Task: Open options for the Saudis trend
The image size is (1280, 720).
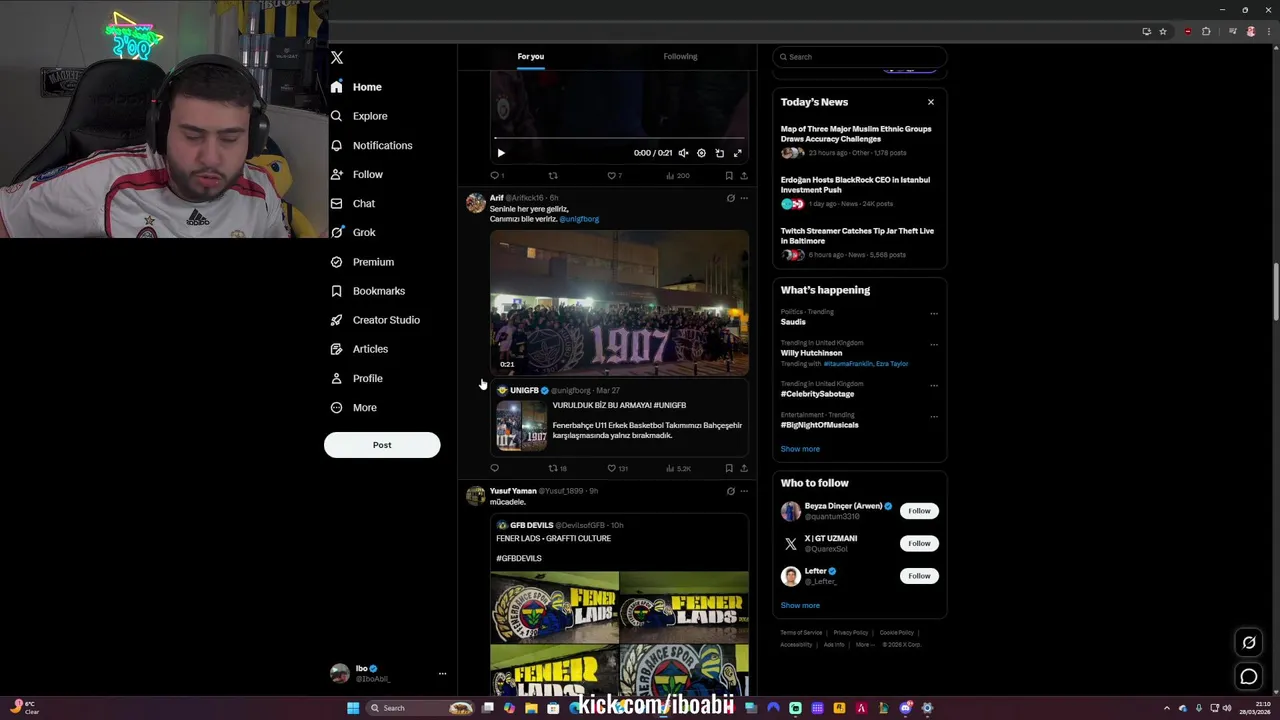Action: pyautogui.click(x=934, y=313)
